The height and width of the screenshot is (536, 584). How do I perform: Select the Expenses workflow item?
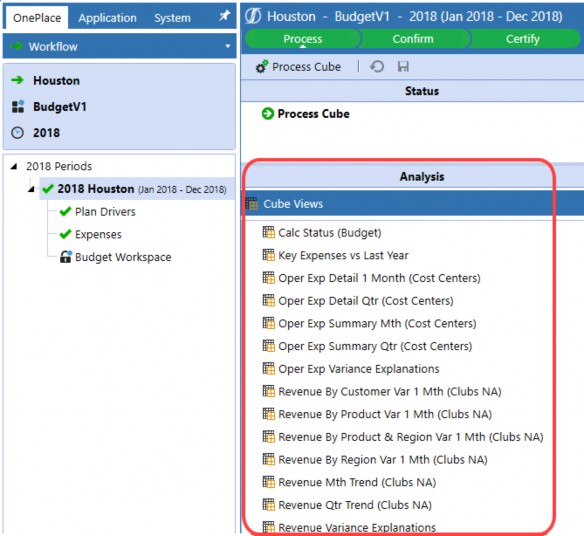[x=91, y=234]
